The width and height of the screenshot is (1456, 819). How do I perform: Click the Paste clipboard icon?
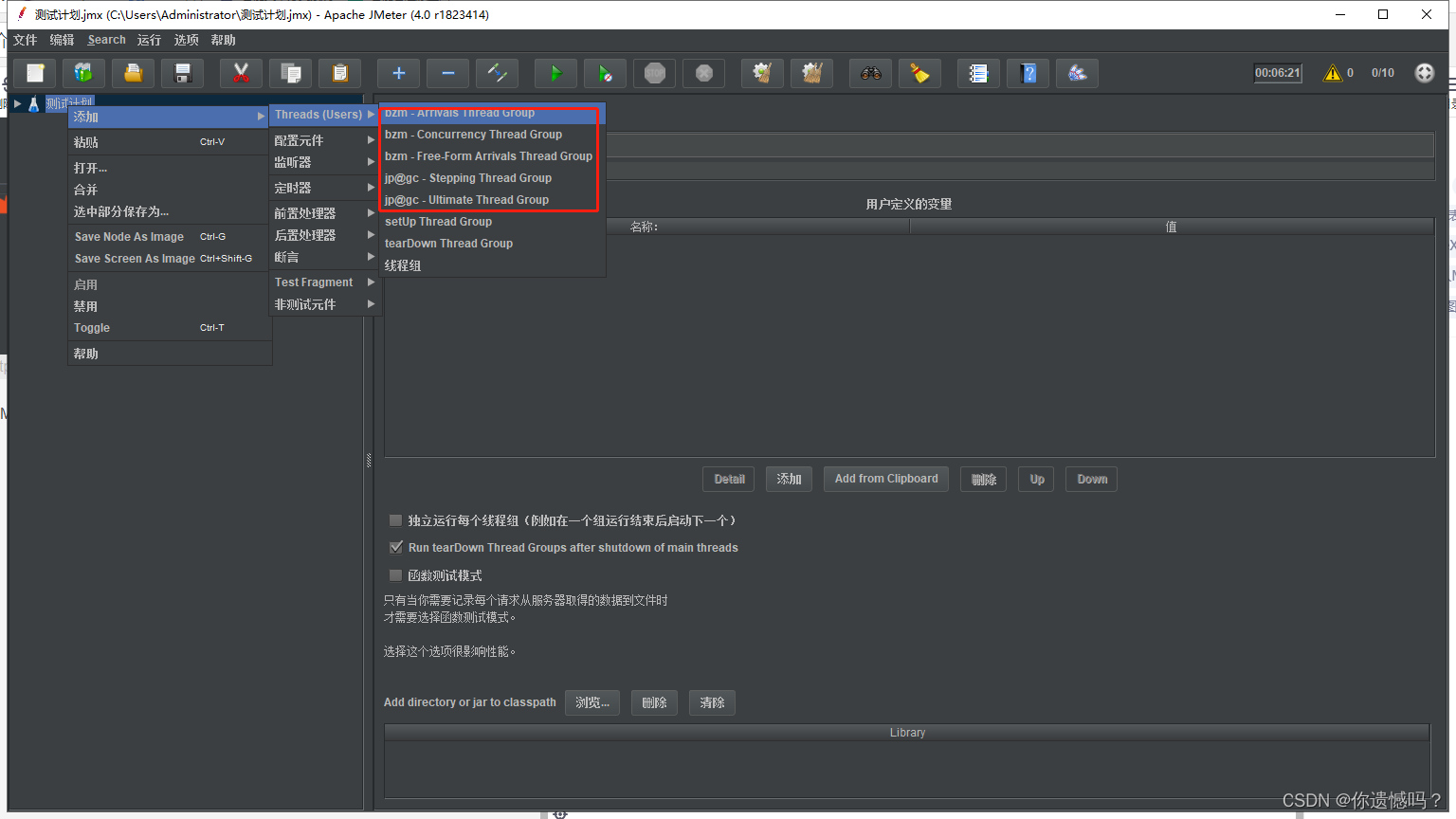[x=340, y=73]
